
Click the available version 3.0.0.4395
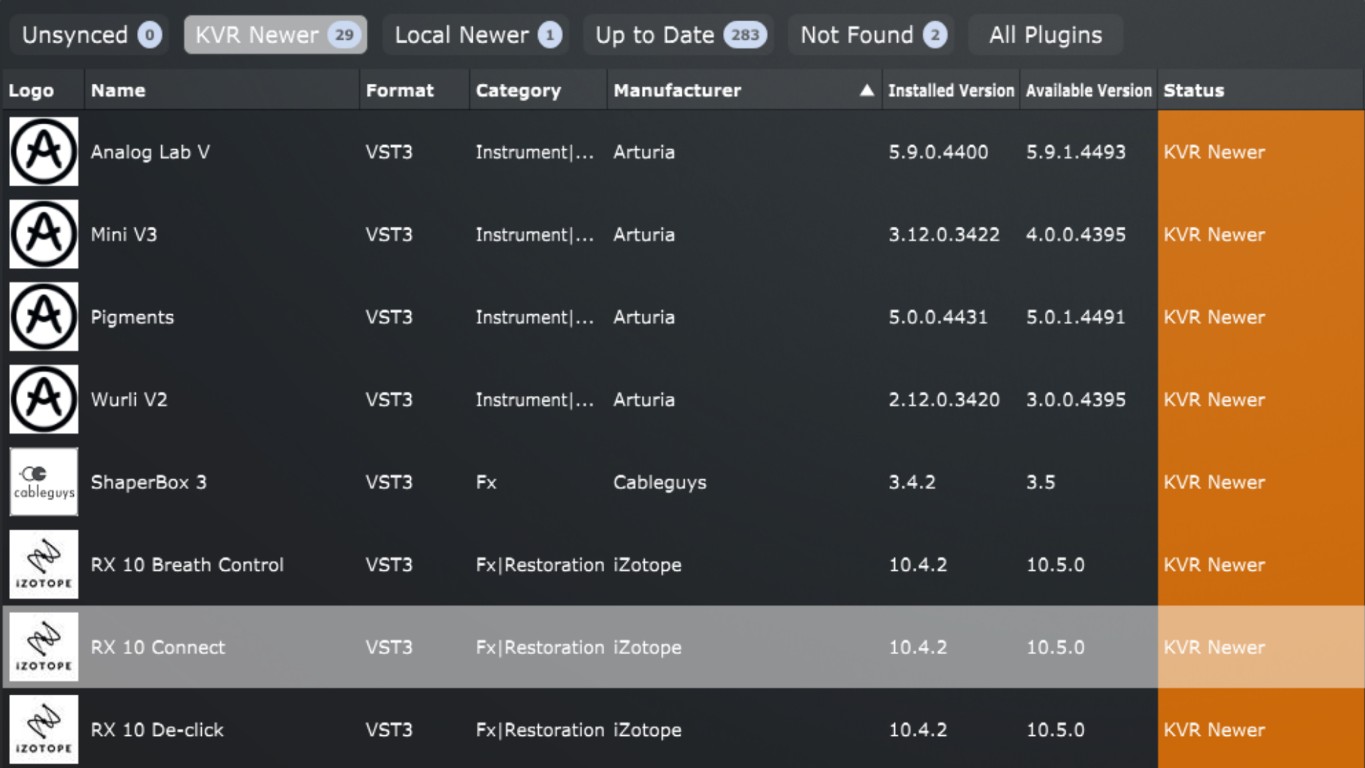[1076, 399]
